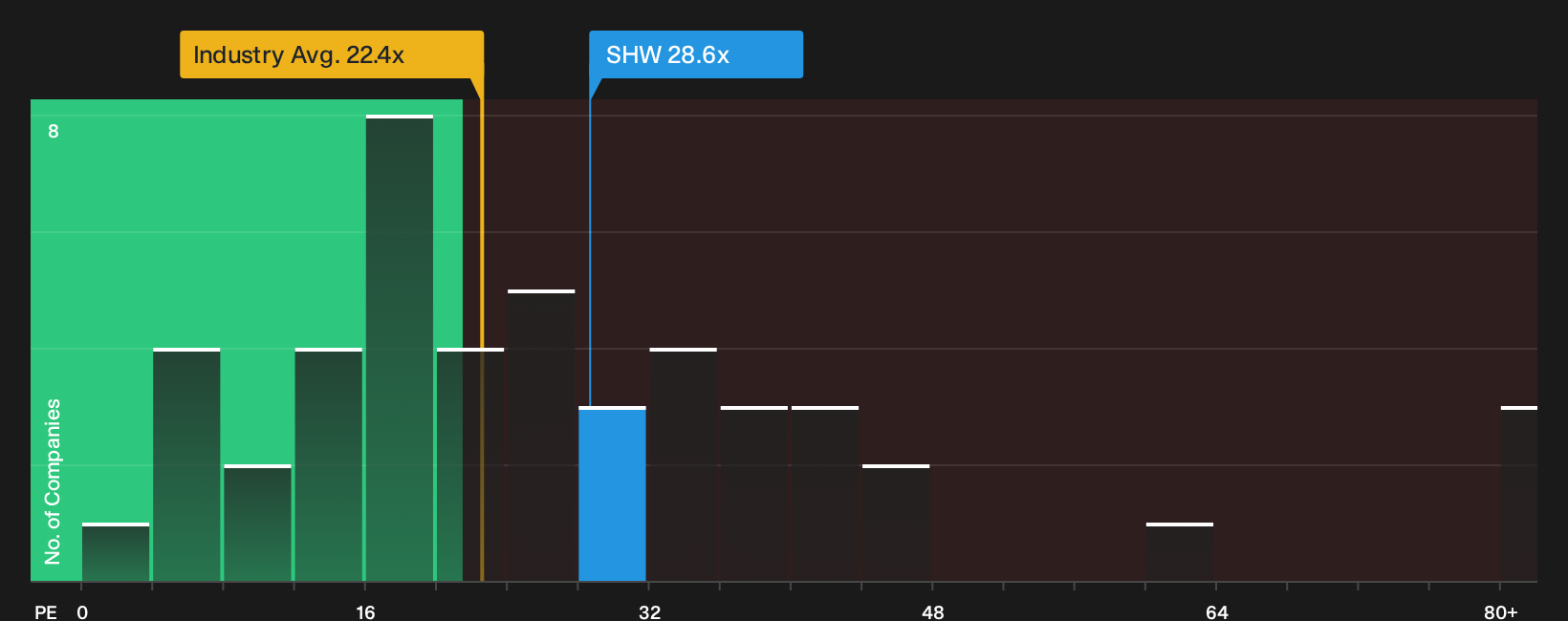Select the blue SHW histogram bar
Screen dimensions: 1568x621
click(612, 494)
